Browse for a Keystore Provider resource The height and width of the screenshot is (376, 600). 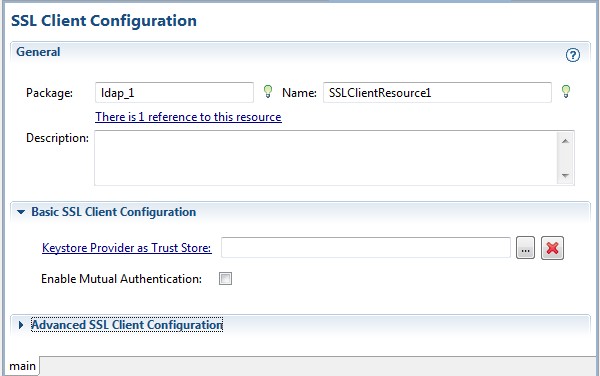(x=525, y=248)
